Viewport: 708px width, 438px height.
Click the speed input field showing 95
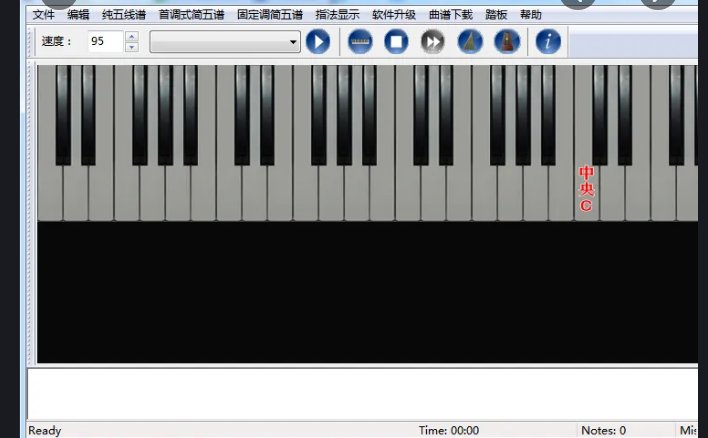(x=104, y=42)
